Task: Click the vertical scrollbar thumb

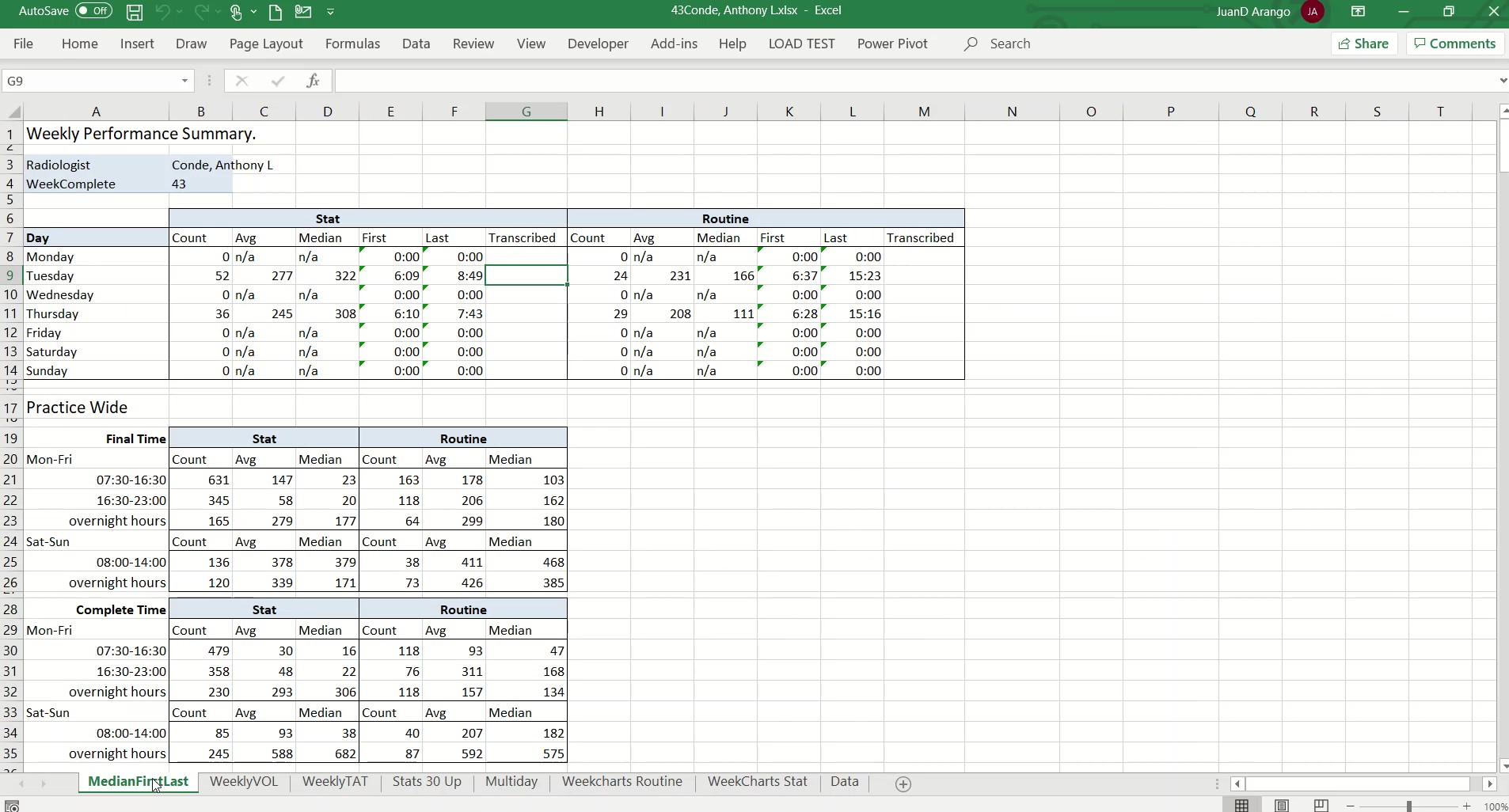Action: (1503, 147)
